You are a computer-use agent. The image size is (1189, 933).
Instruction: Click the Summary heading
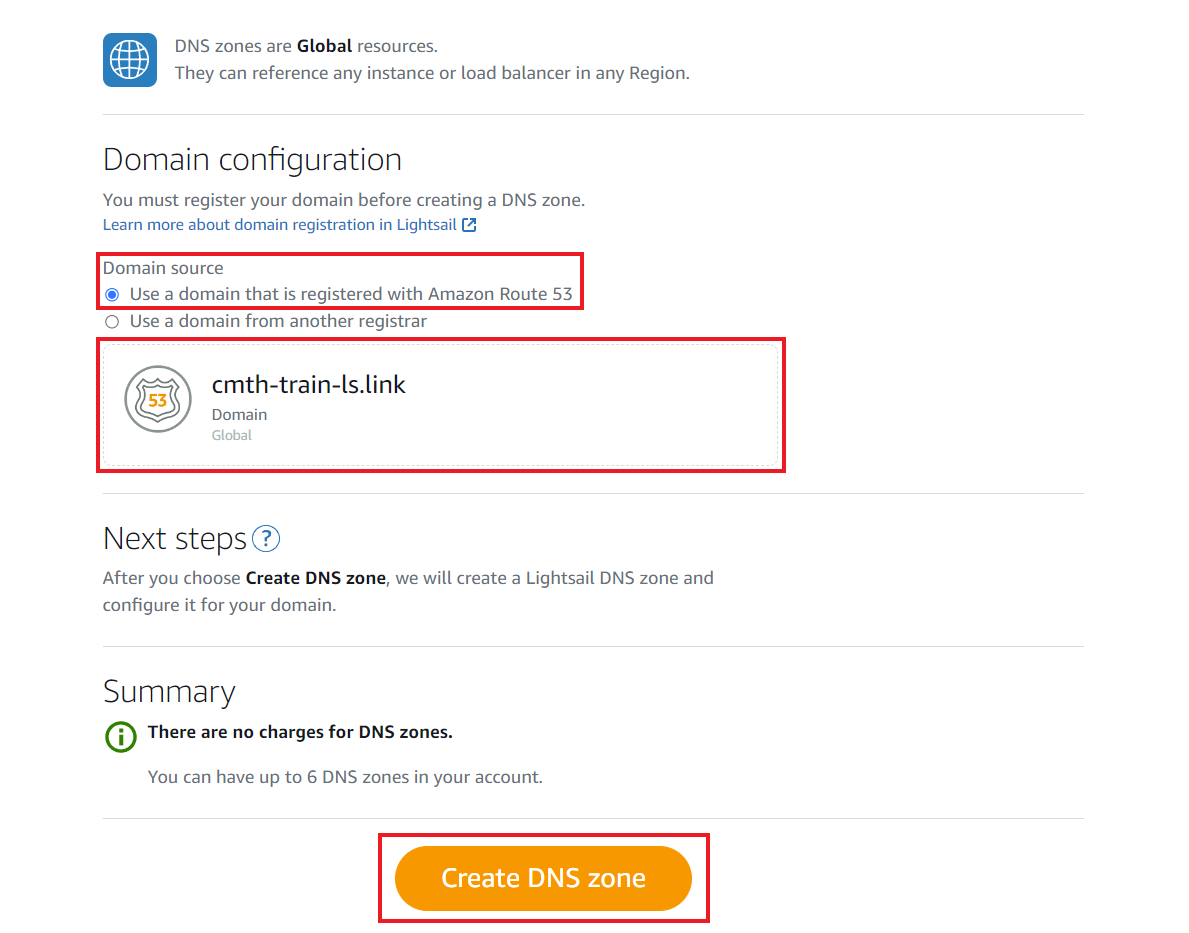(x=169, y=692)
